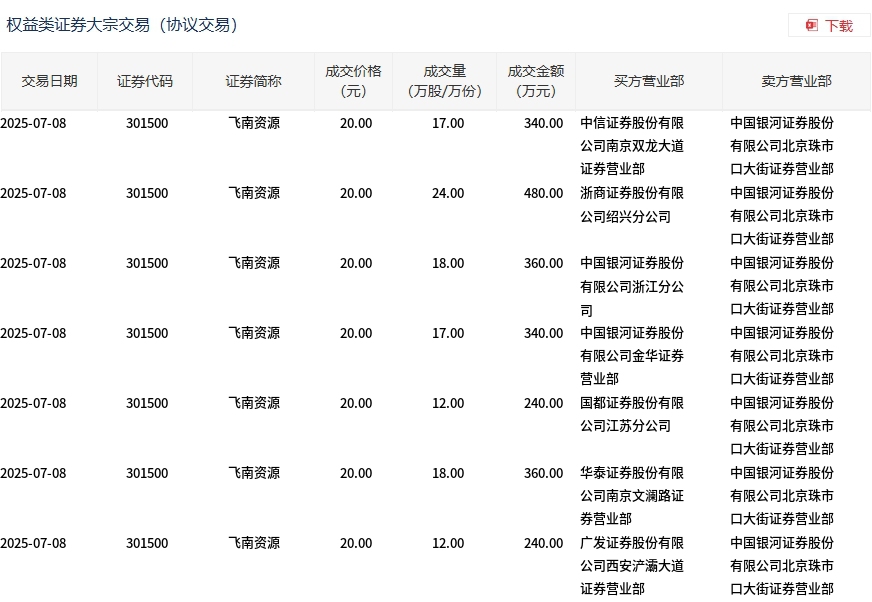Select buyer 中信证券股份有限公司南京双龙大道证券营业部
The height and width of the screenshot is (602, 872).
tap(632, 146)
